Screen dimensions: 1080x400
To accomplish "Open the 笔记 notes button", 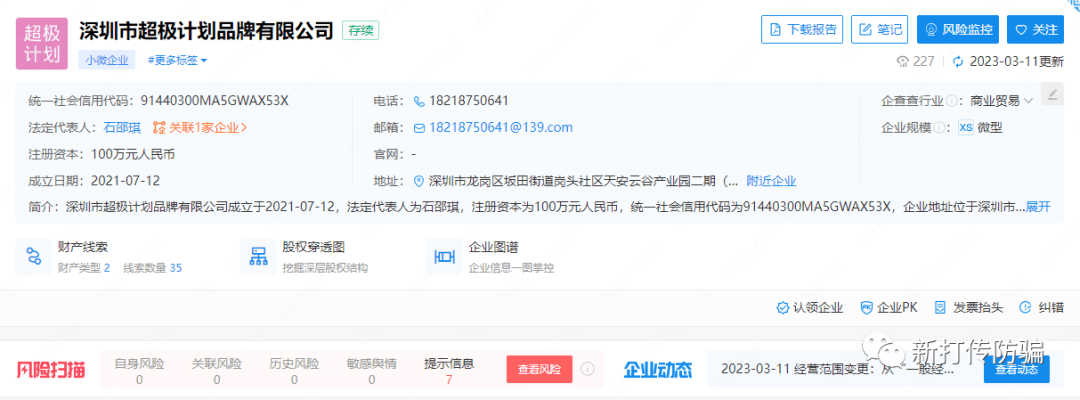I will (880, 30).
